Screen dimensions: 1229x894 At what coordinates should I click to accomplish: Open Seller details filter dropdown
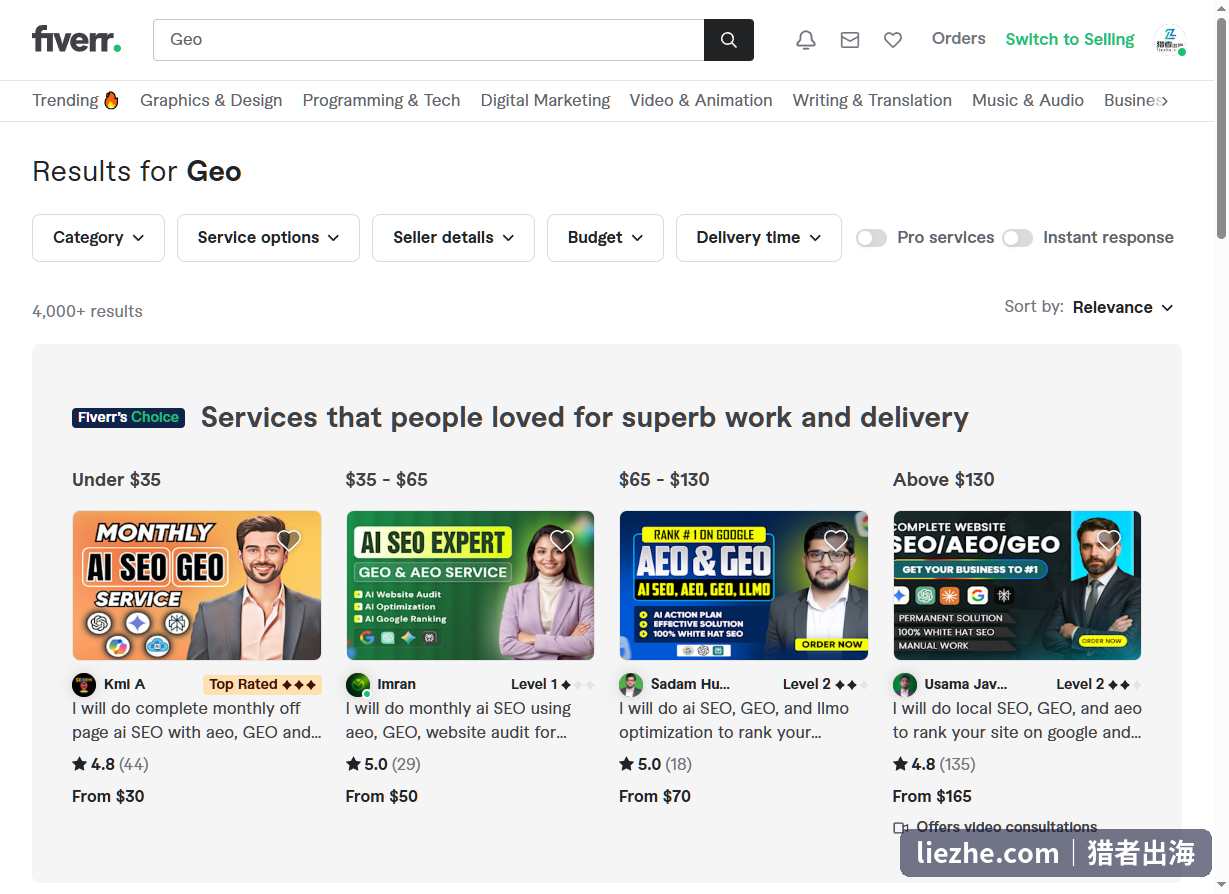[x=453, y=238]
